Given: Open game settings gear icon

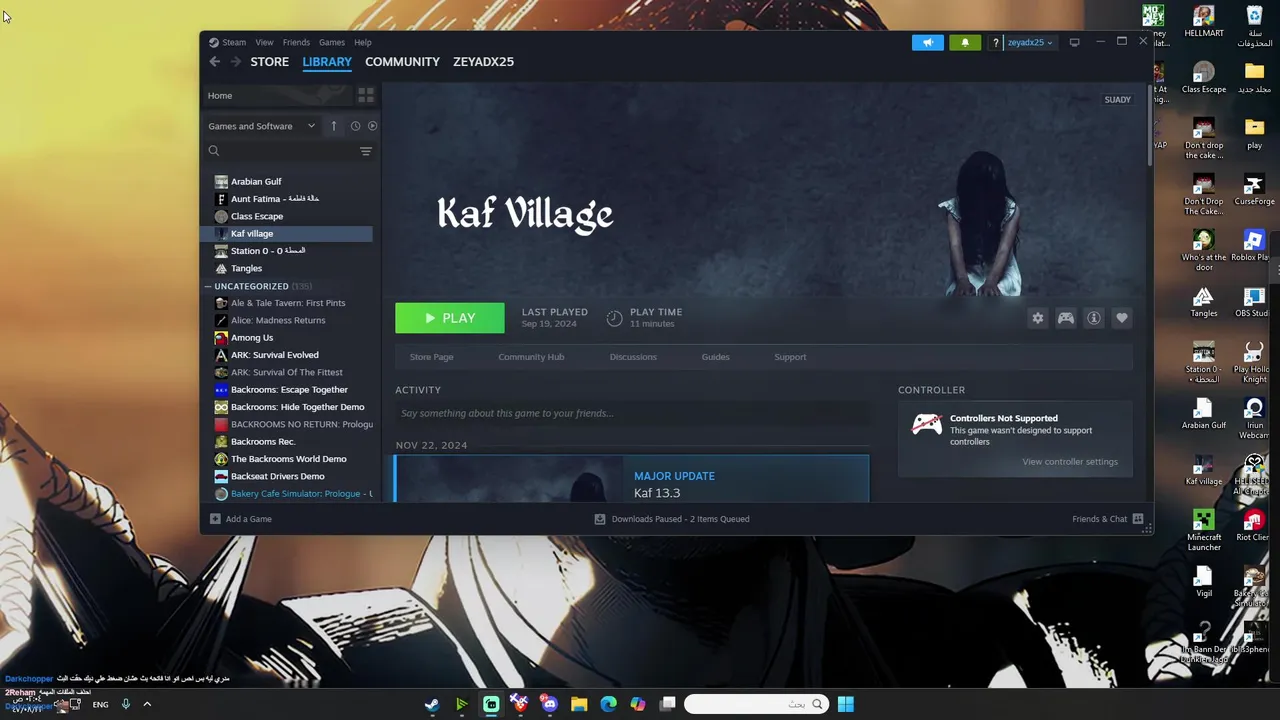Looking at the screenshot, I should point(1038,318).
